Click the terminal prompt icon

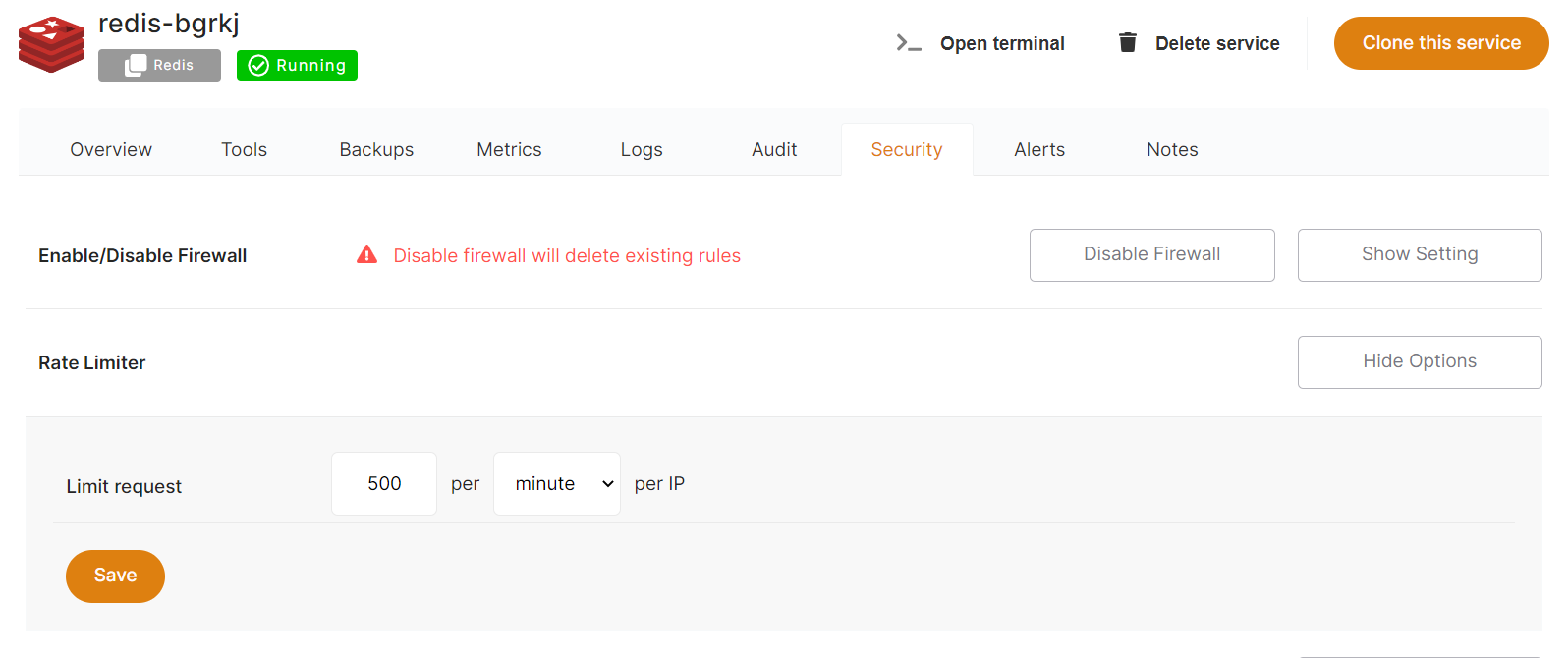click(909, 43)
